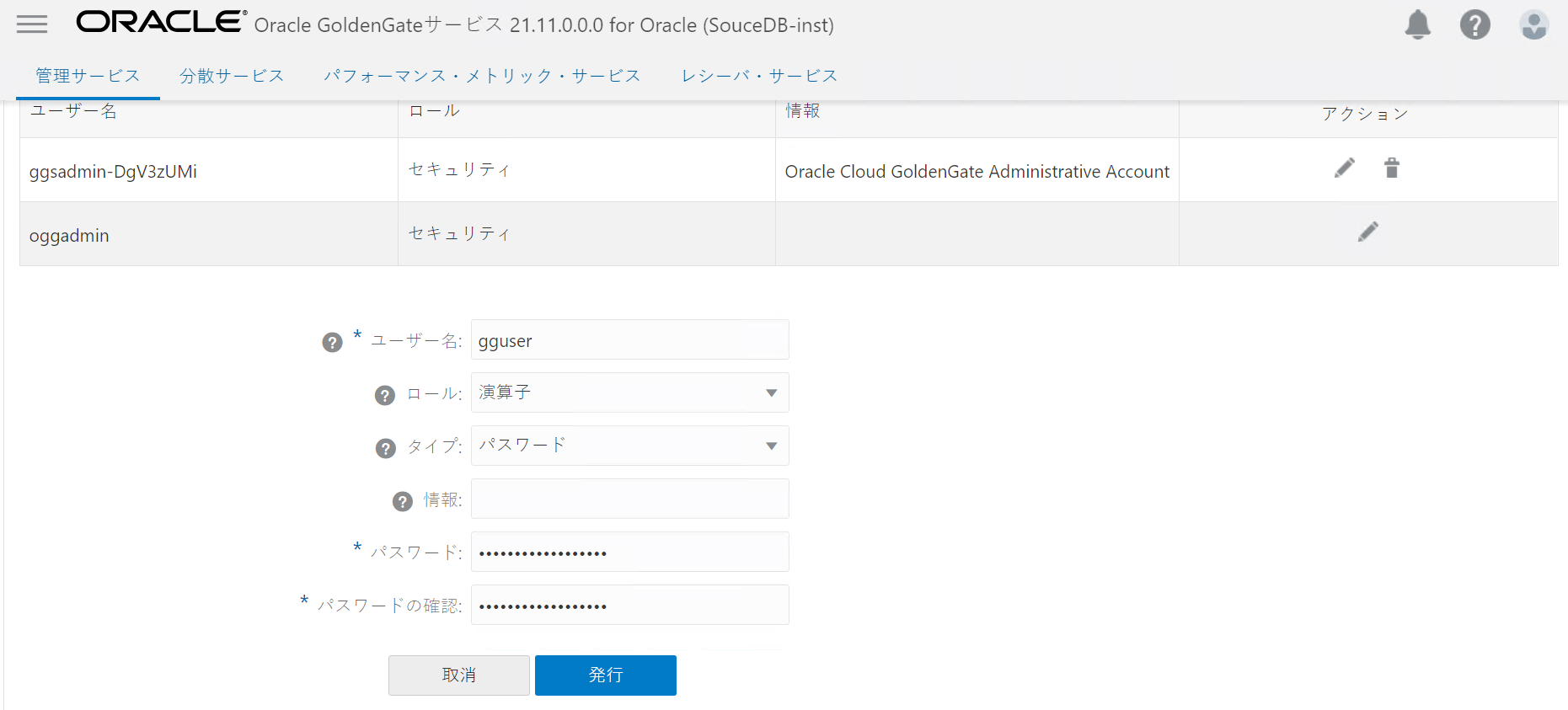Screen dimensions: 1568x710
Task: Open the レシーバ・サービス tab
Action: point(759,76)
